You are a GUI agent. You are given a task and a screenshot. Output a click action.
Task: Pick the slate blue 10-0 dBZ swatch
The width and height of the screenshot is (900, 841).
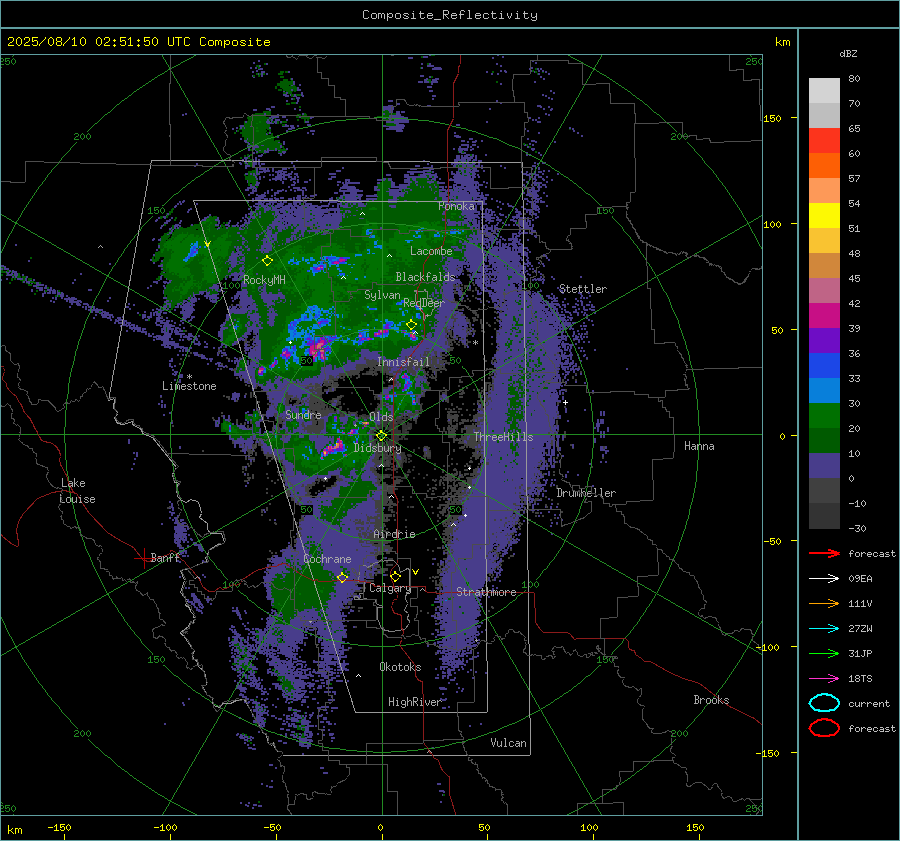[x=824, y=466]
